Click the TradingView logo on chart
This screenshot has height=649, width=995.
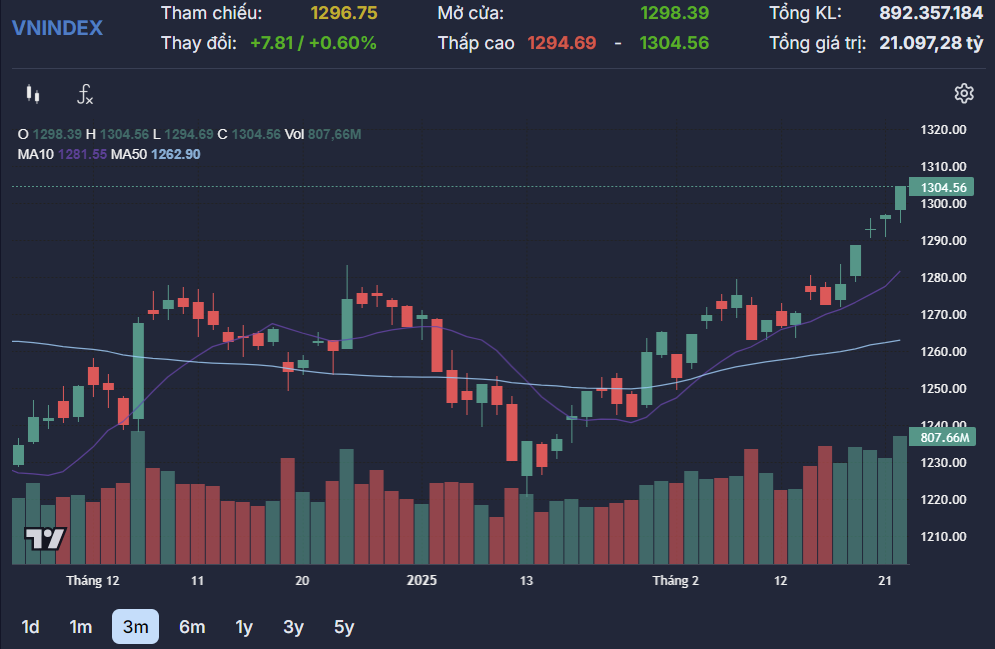(45, 539)
